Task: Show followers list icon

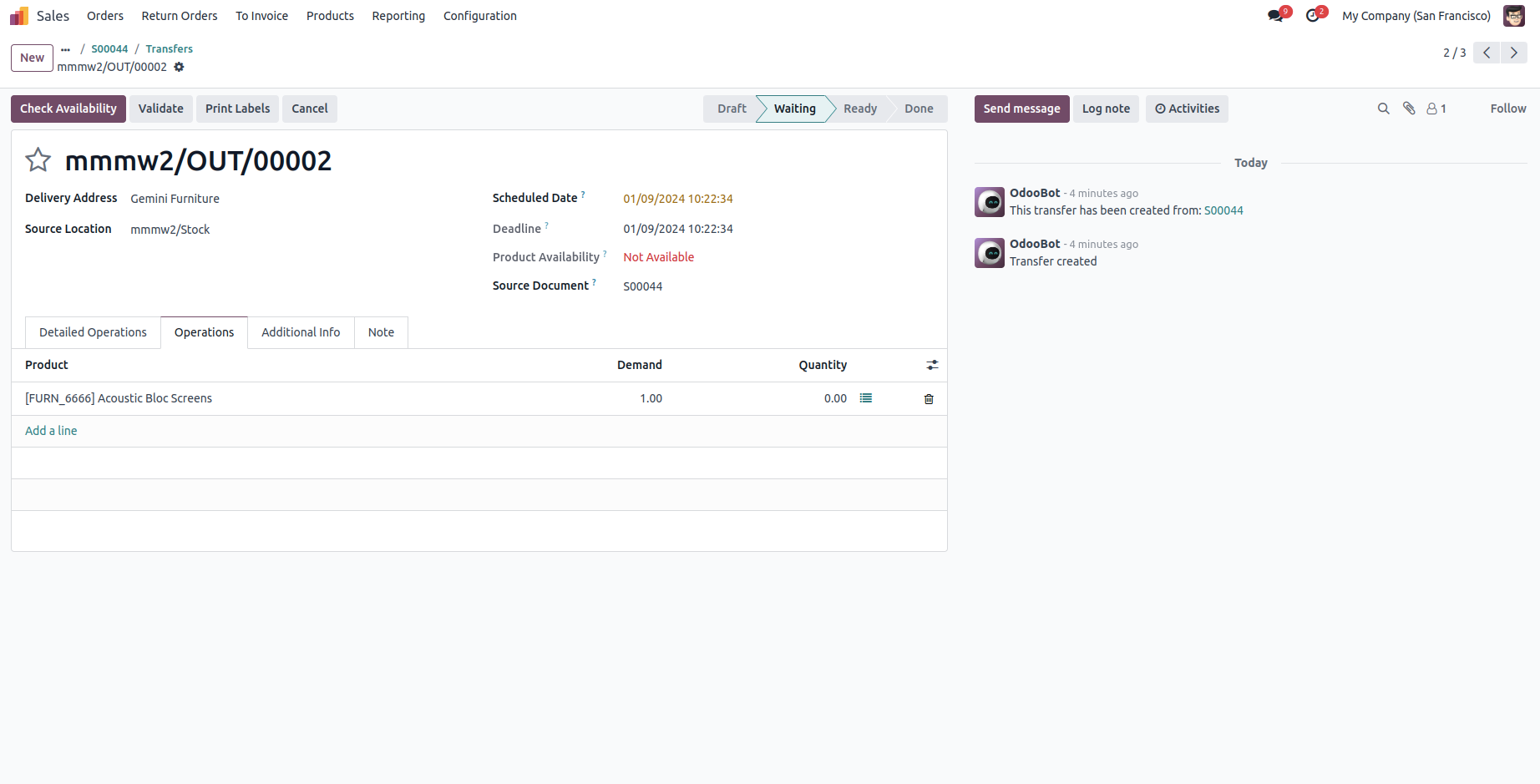Action: point(1436,109)
